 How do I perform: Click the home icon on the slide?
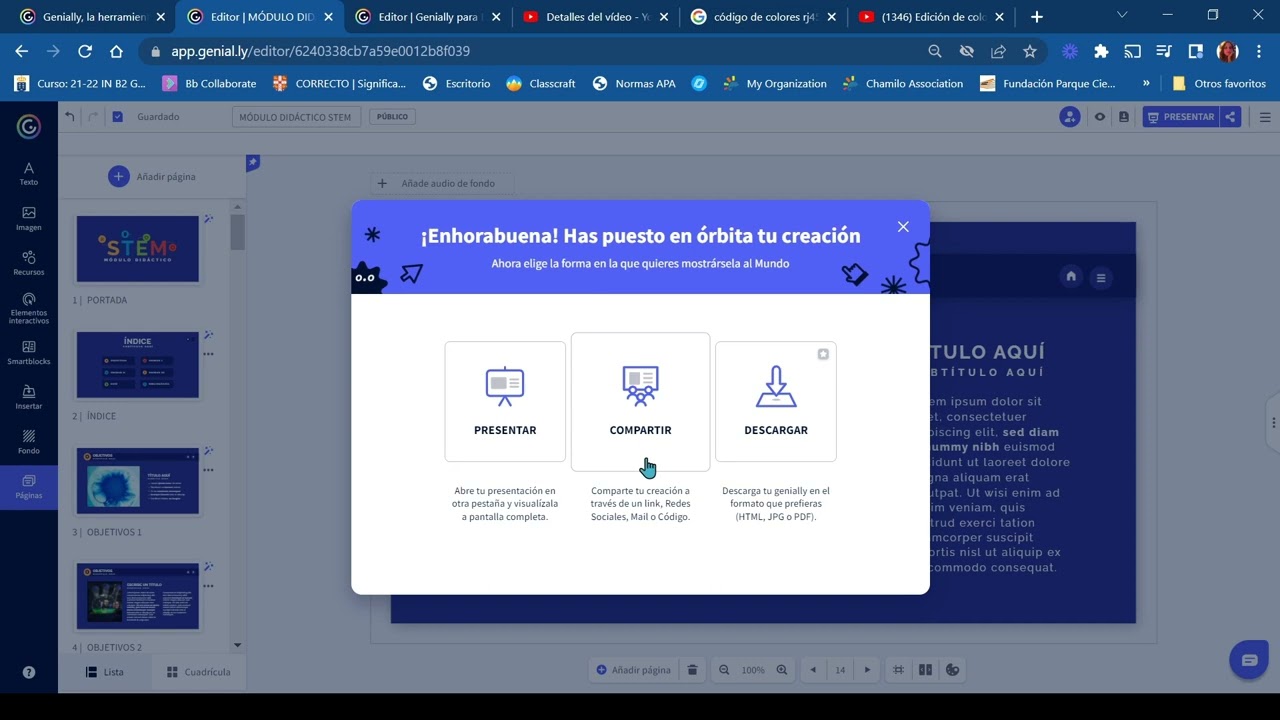1071,277
